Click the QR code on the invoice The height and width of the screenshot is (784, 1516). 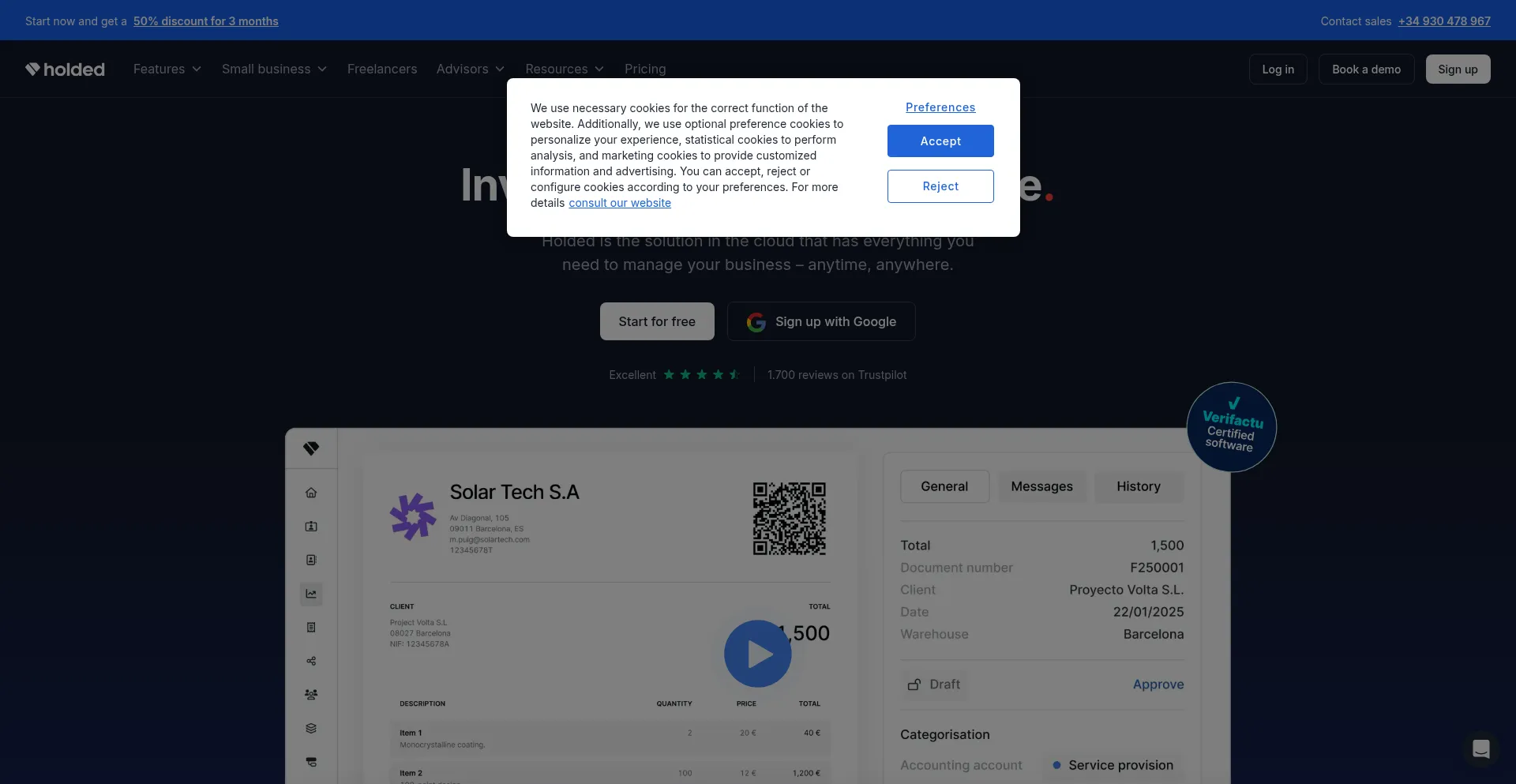pos(789,519)
